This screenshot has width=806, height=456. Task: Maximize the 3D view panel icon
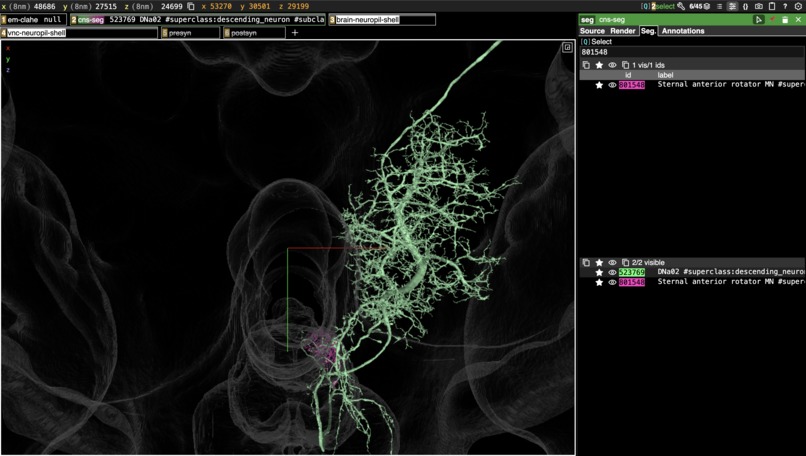[567, 47]
